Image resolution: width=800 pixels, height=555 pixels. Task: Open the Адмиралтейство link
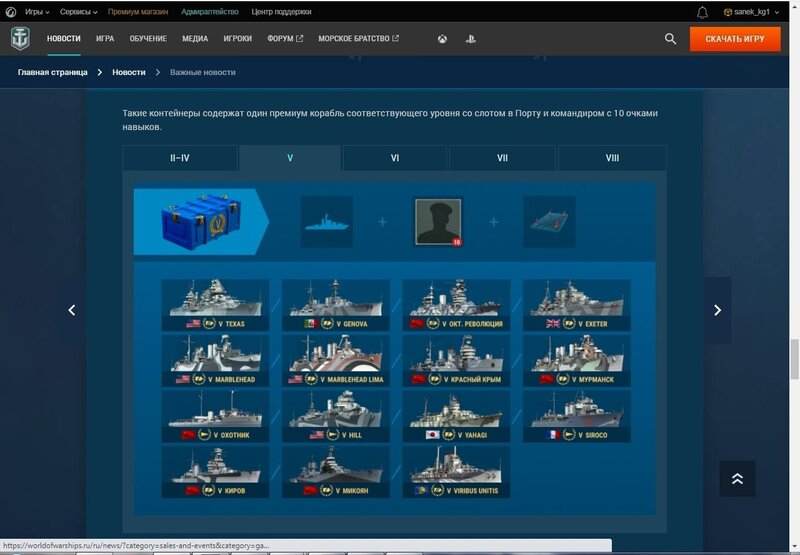(x=210, y=12)
